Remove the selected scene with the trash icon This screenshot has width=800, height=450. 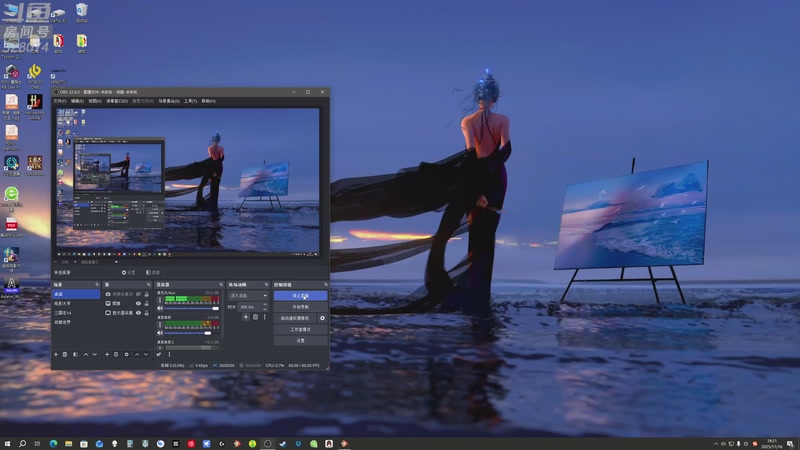pos(65,354)
